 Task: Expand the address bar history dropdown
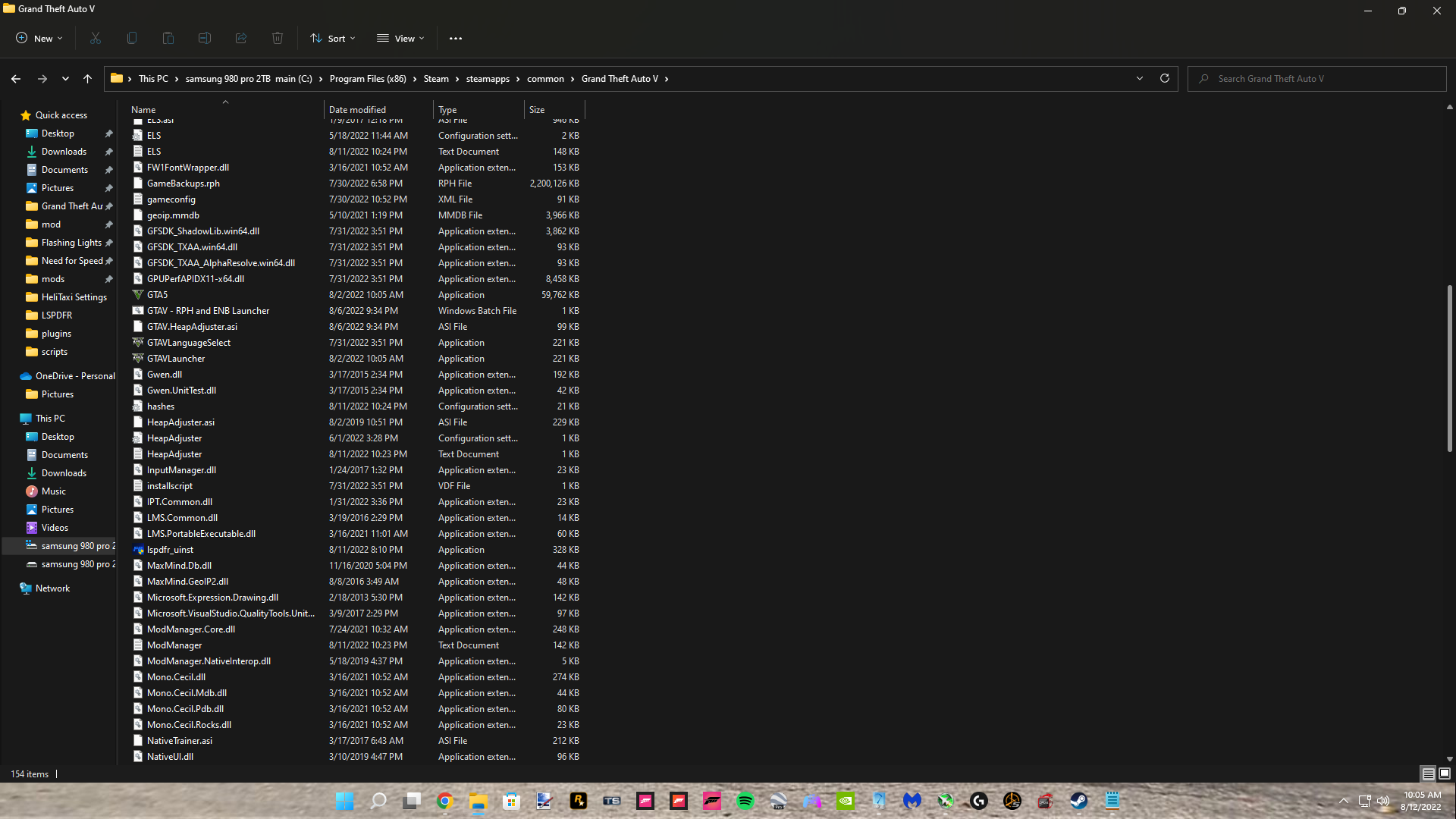pyautogui.click(x=1139, y=78)
